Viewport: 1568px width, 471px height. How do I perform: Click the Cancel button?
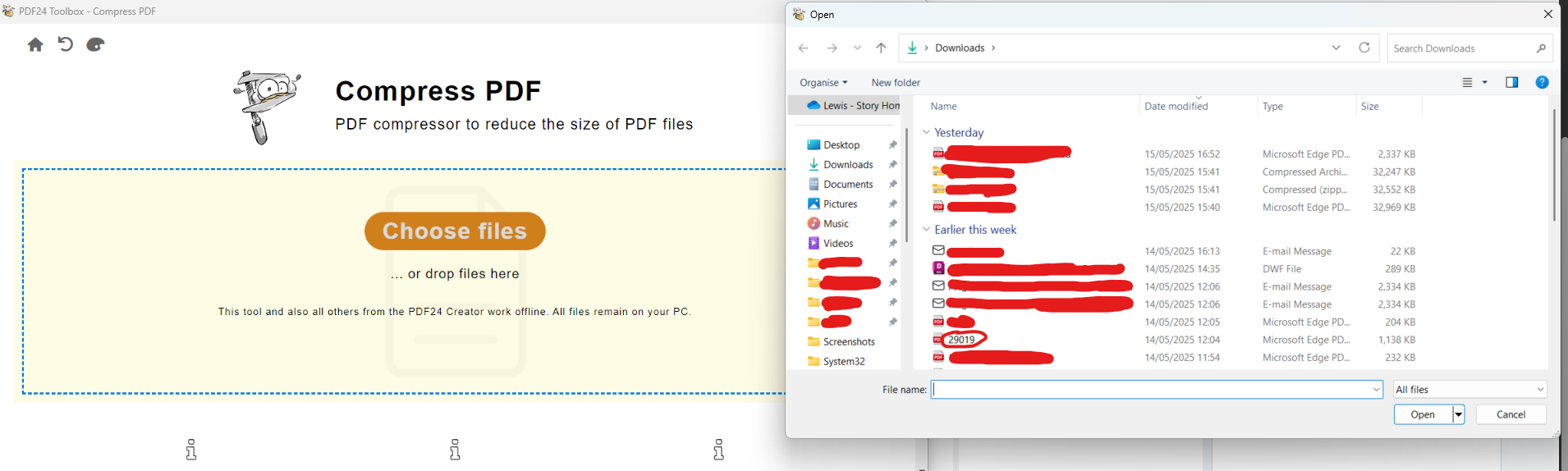coord(1511,415)
